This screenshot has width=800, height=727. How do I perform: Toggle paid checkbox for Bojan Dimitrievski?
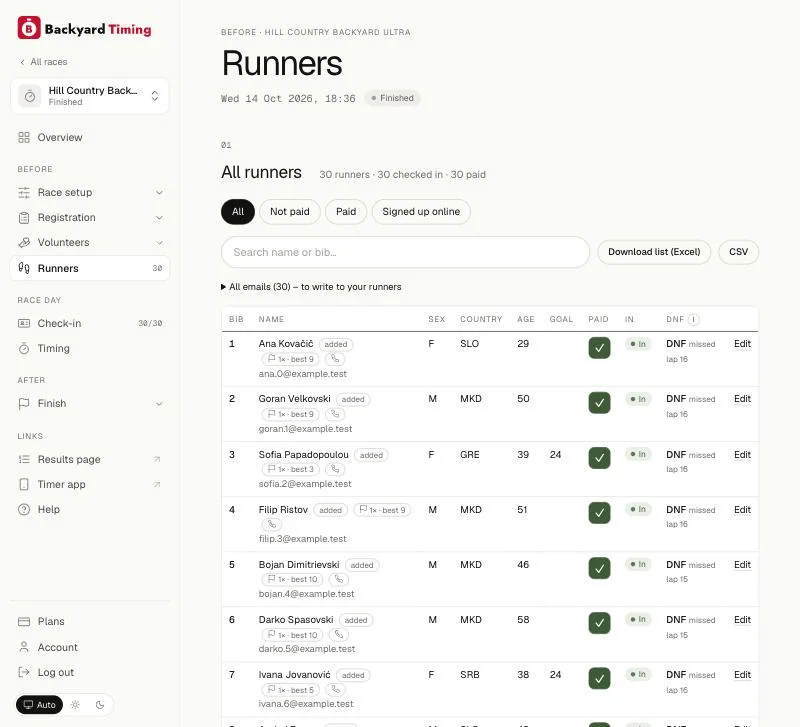[x=599, y=568]
